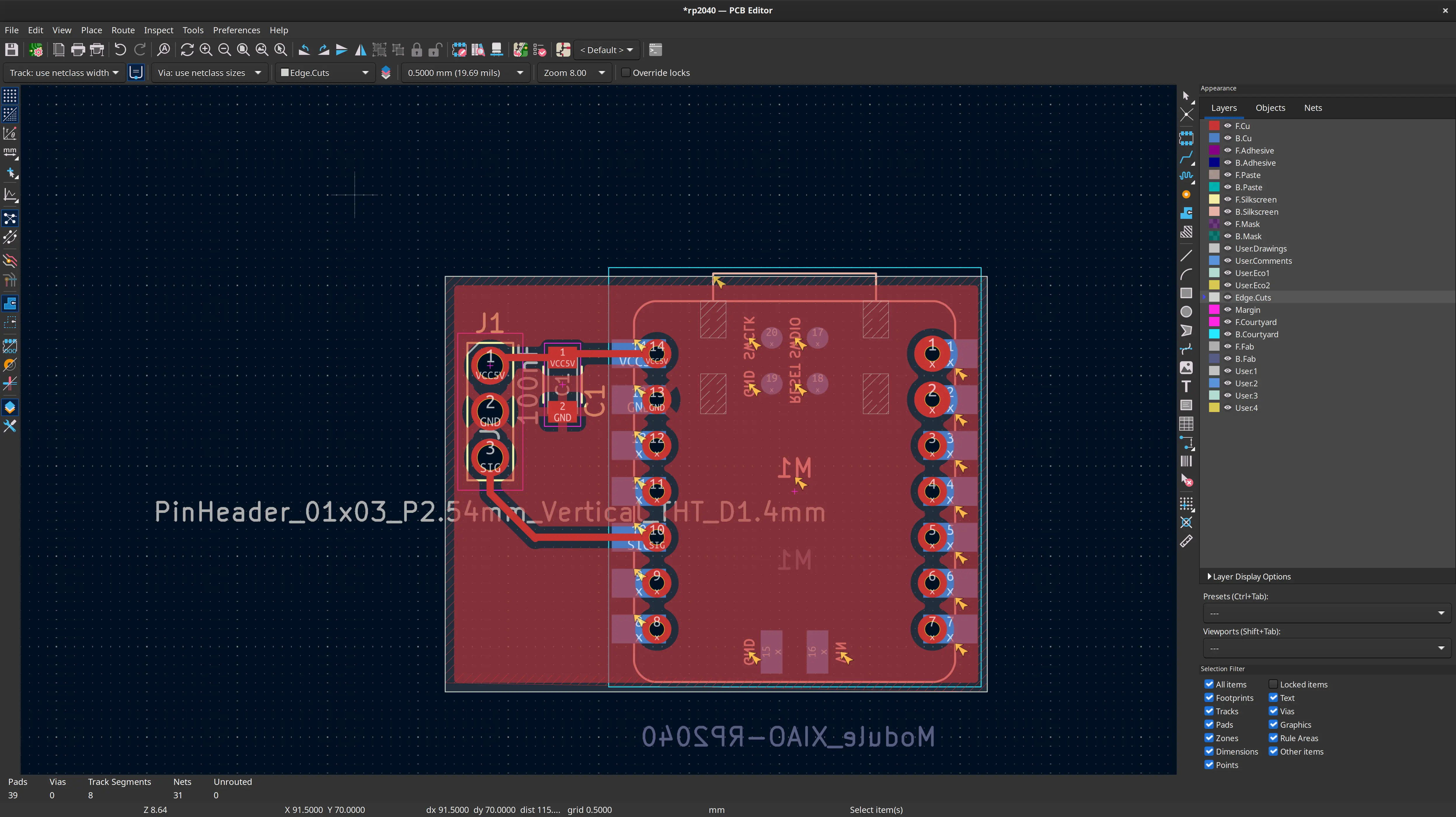
Task: Switch to the Nets tab
Action: (1312, 108)
